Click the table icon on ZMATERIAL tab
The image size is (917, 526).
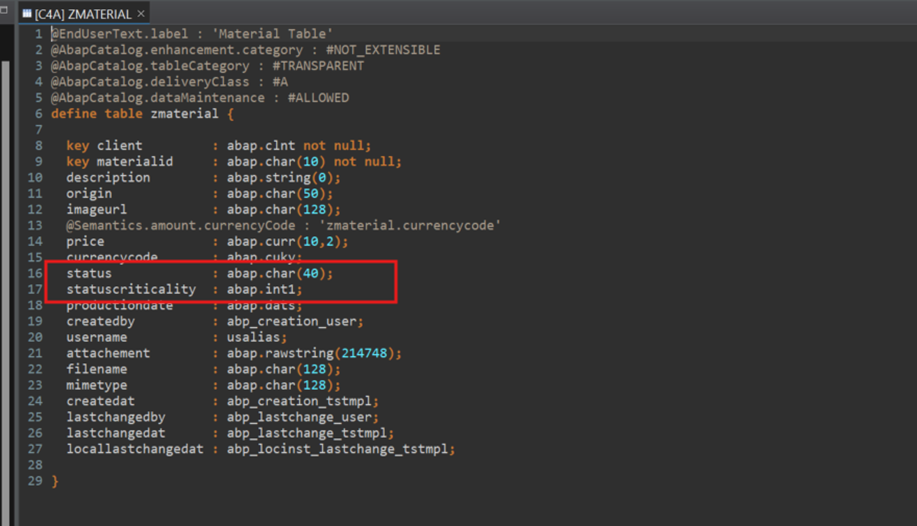pos(25,13)
